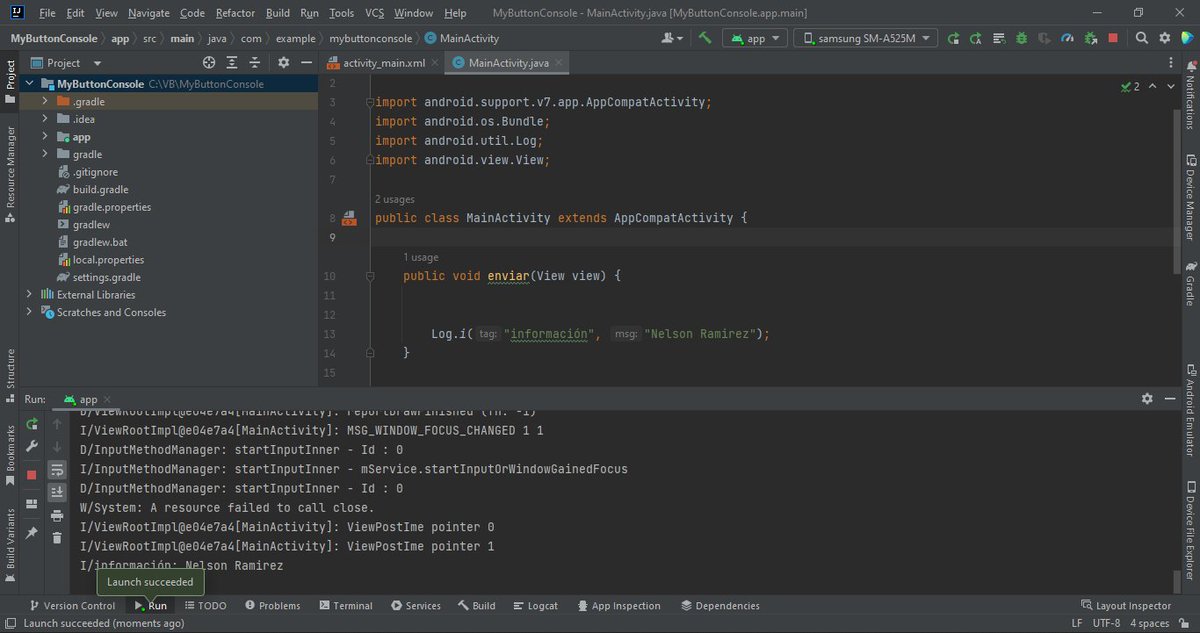Image resolution: width=1200 pixels, height=633 pixels.
Task: Switch to the activity_main.xml tab
Action: (x=382, y=62)
